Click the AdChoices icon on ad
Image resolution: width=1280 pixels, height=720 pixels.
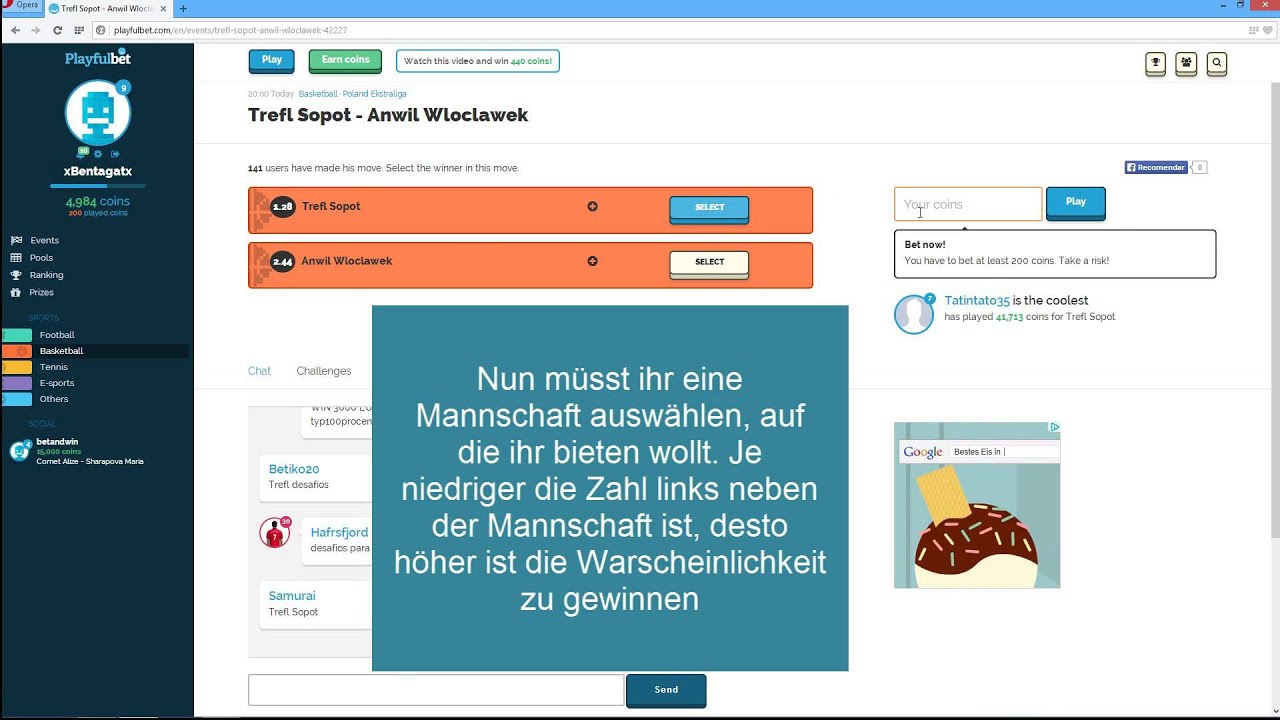[1054, 427]
